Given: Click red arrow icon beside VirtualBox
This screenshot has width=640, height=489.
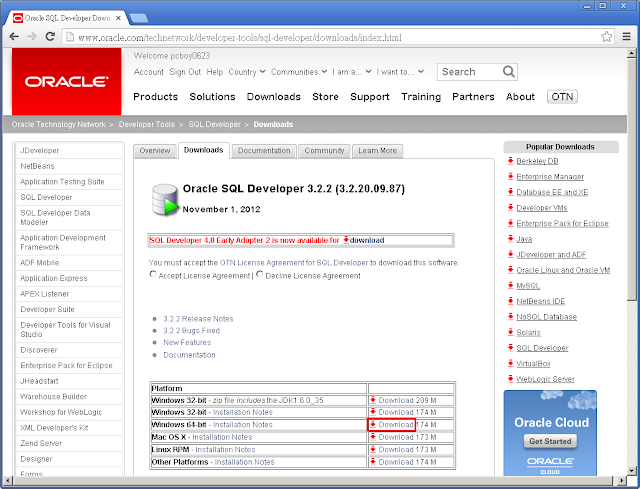Looking at the screenshot, I should (510, 363).
